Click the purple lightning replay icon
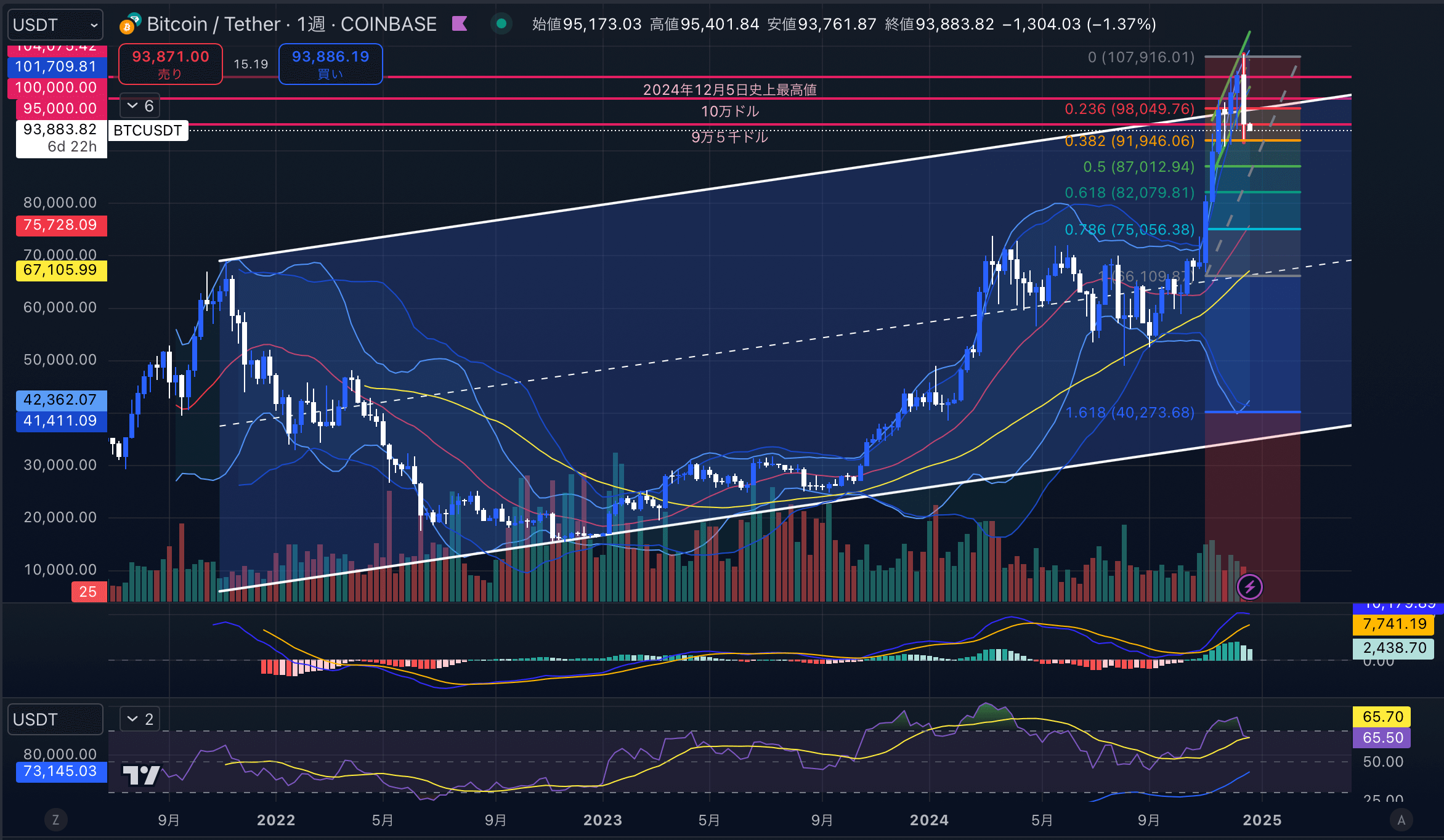 click(x=1249, y=587)
